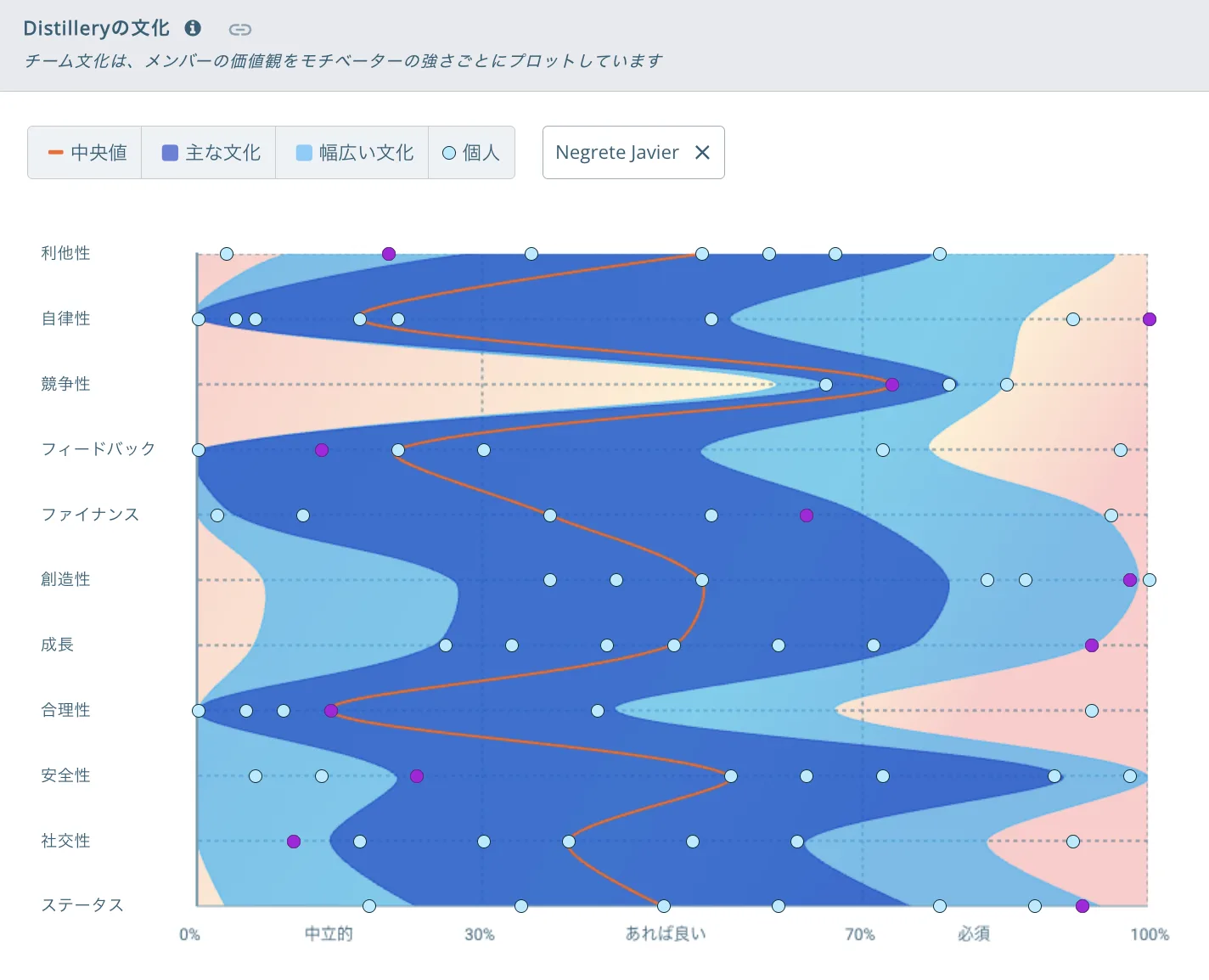Click the チーム文化は subtitle description

344,61
